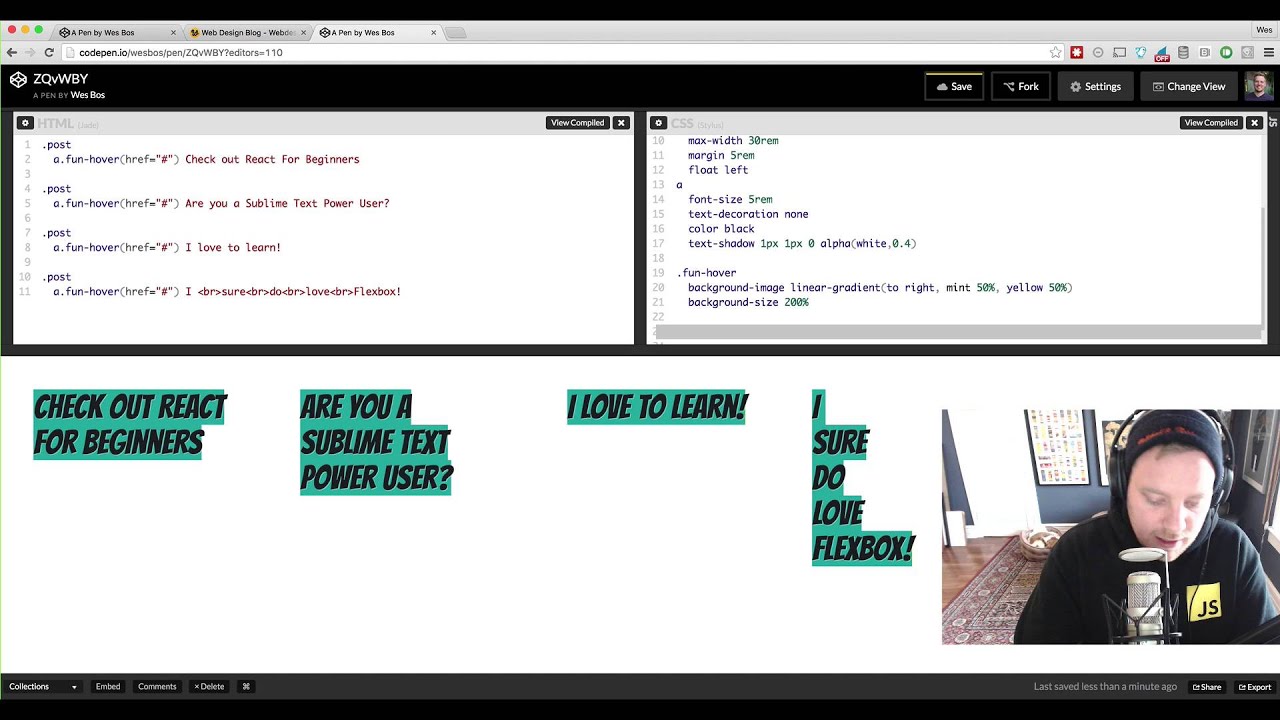This screenshot has width=1280, height=720.
Task: Click the Wes Bos author link
Action: click(87, 95)
